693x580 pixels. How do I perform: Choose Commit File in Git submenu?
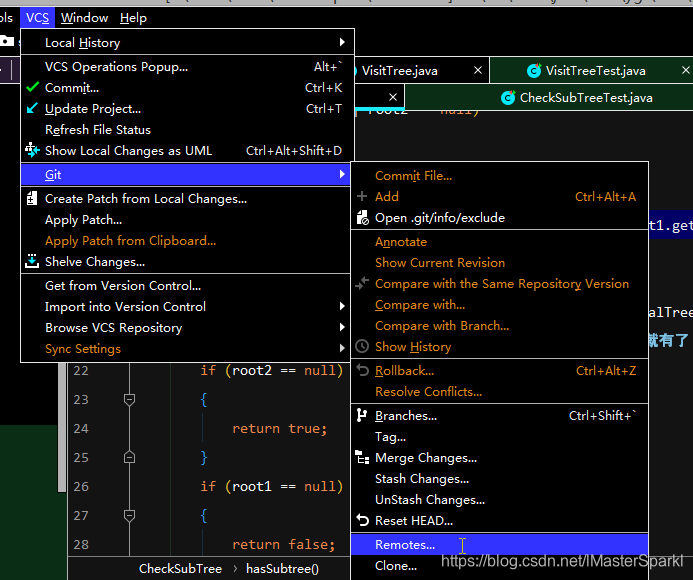point(499,176)
